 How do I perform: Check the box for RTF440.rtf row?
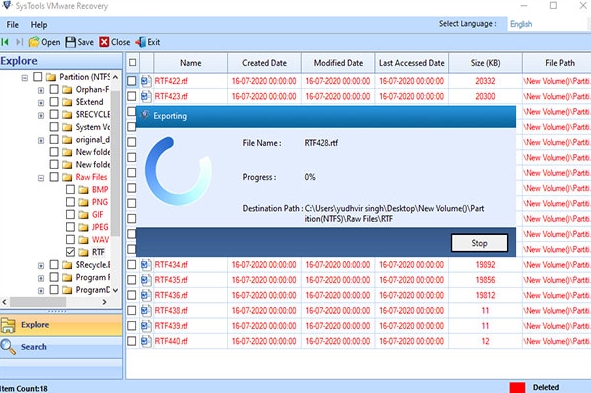[x=132, y=341]
